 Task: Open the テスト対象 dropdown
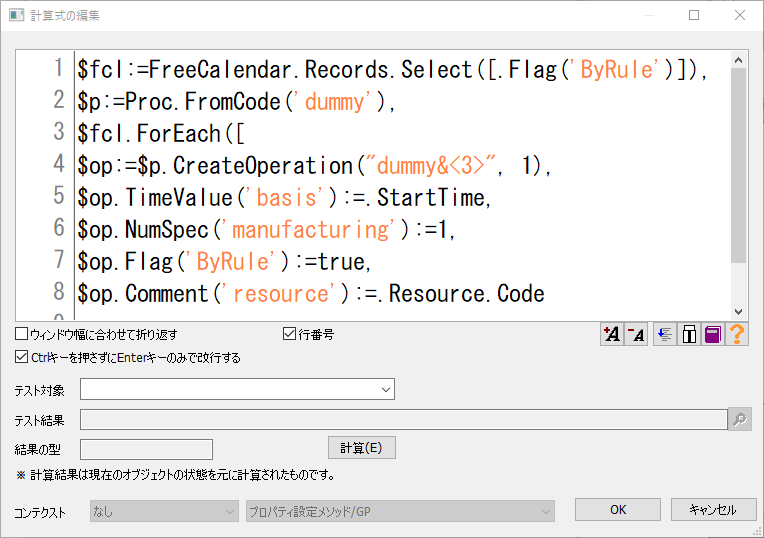[237, 389]
